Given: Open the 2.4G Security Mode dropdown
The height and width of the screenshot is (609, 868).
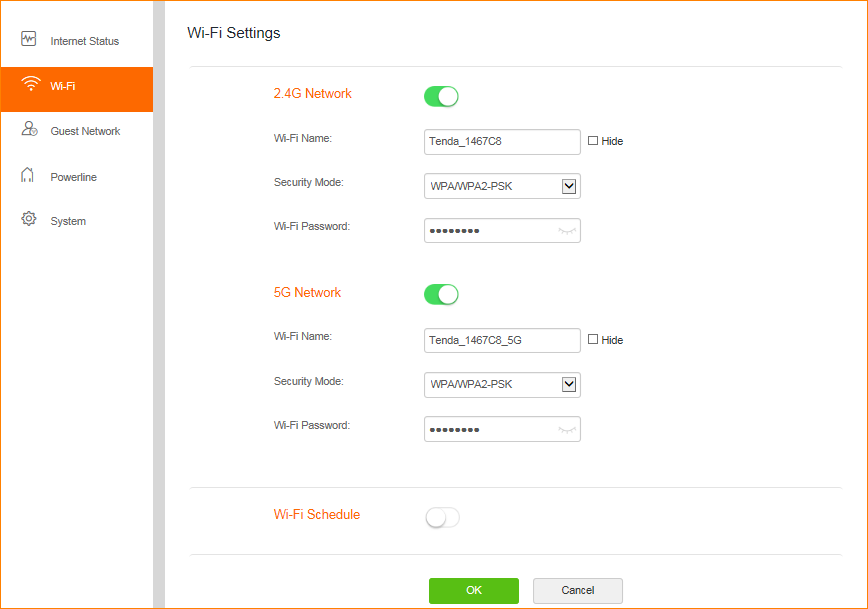Looking at the screenshot, I should tap(502, 186).
